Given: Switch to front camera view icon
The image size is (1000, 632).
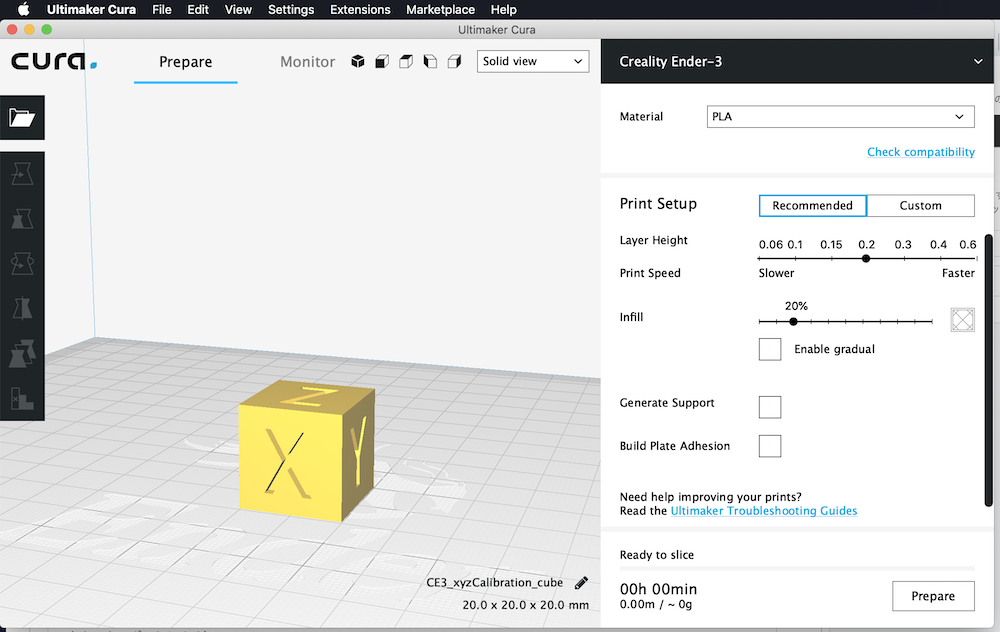Looking at the screenshot, I should pos(382,61).
